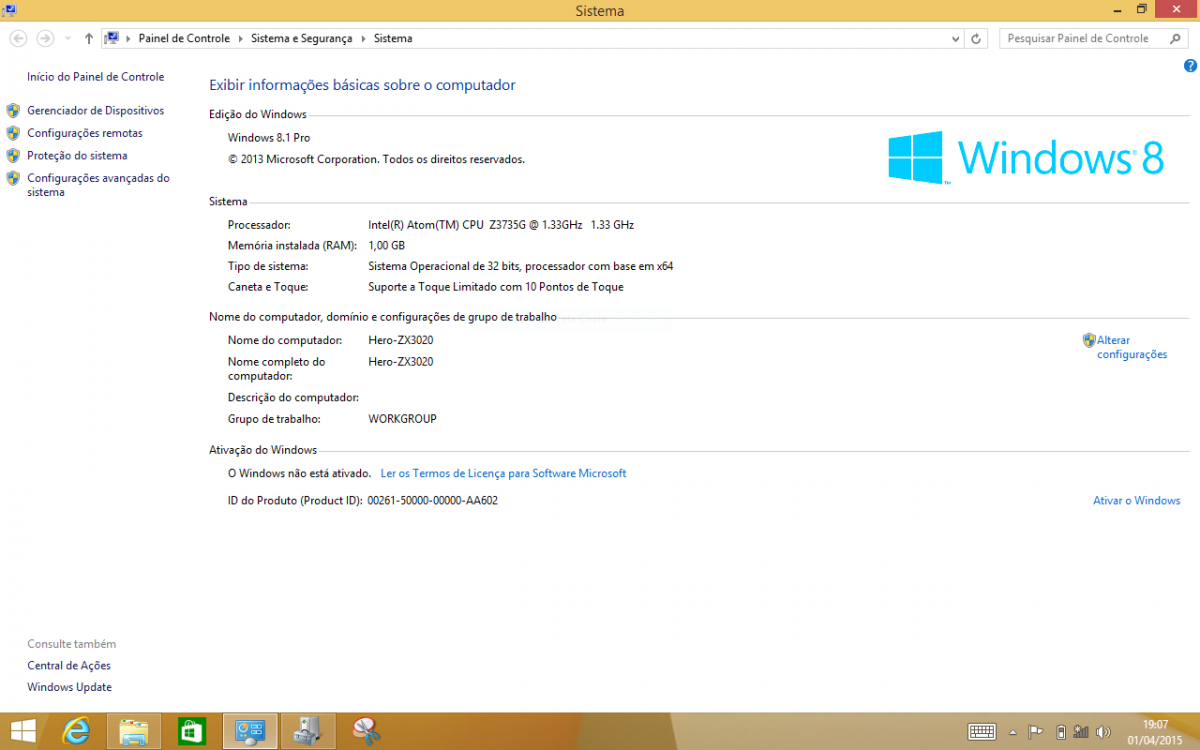Open the Action Center flag icon
Viewport: 1200px width, 750px height.
[x=1036, y=732]
